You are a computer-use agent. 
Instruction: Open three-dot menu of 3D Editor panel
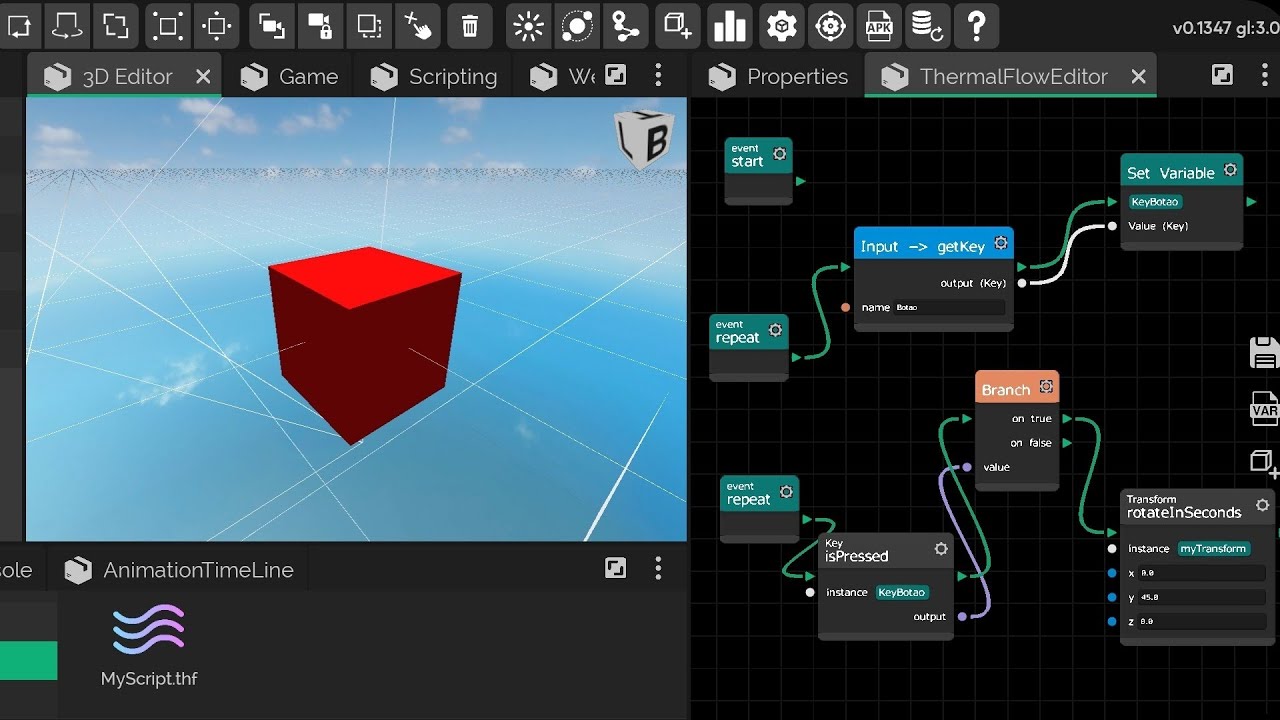(x=658, y=75)
